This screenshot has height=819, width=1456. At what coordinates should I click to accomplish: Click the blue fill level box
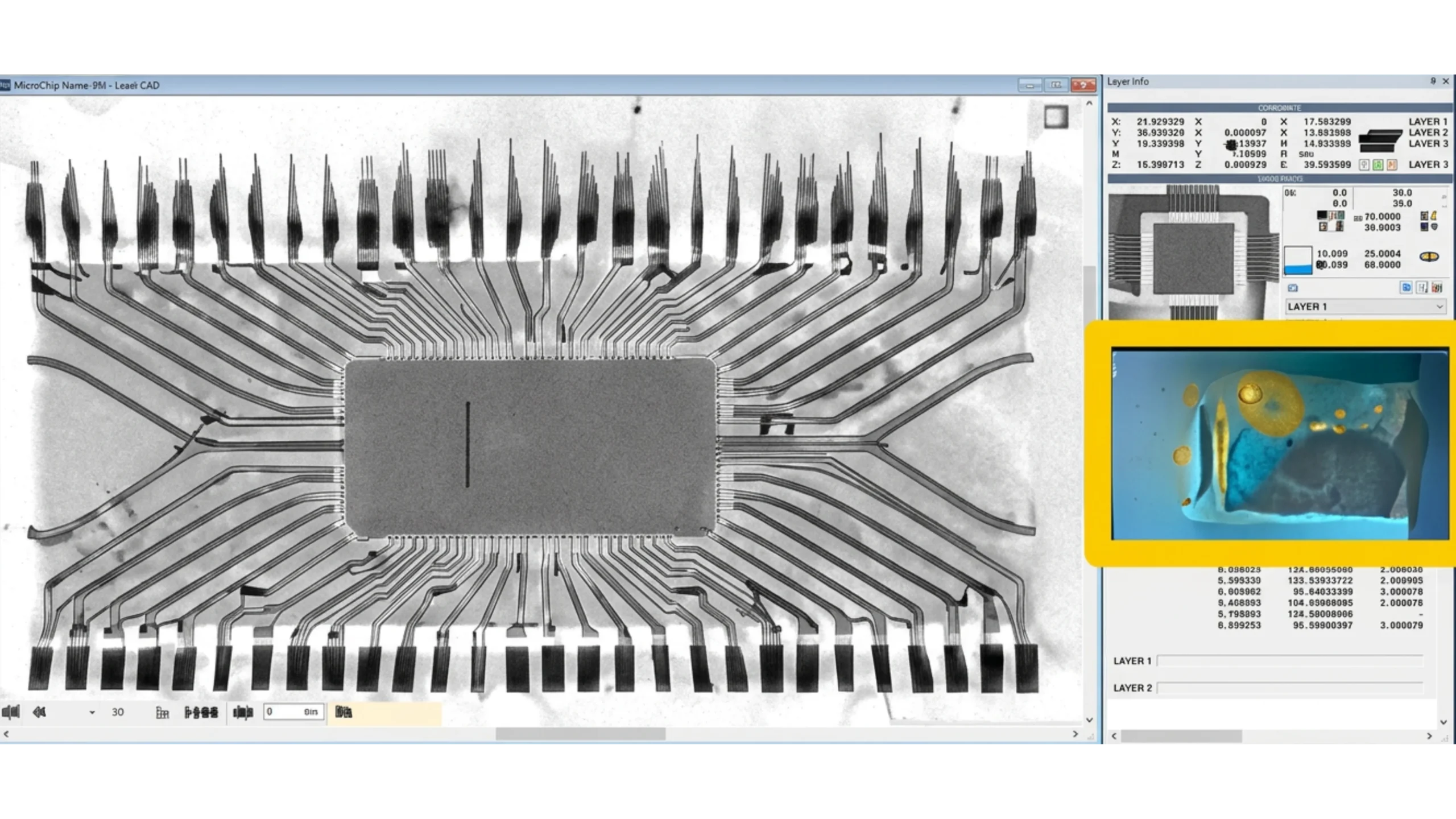pyautogui.click(x=1298, y=260)
